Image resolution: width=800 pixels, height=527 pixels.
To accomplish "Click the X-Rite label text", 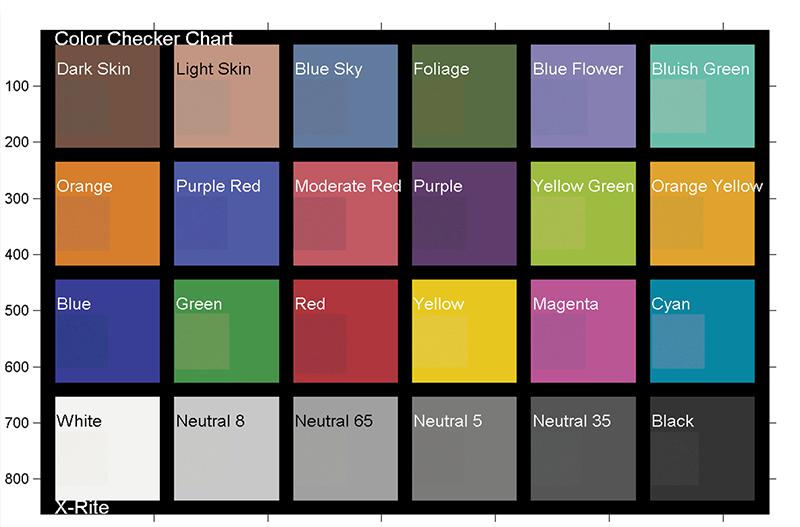I will [x=82, y=508].
